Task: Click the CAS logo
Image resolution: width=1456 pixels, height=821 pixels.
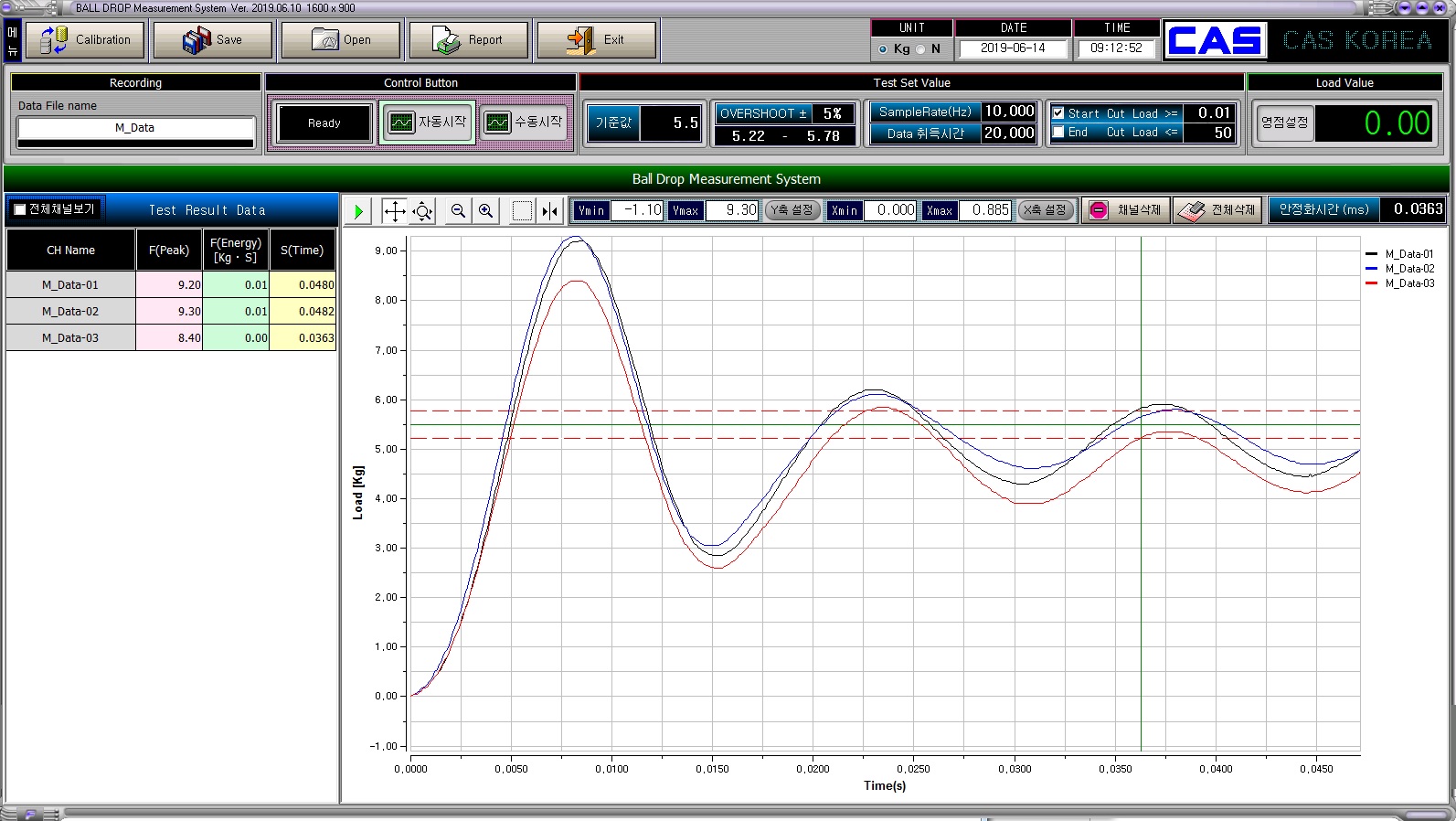Action: click(1215, 41)
